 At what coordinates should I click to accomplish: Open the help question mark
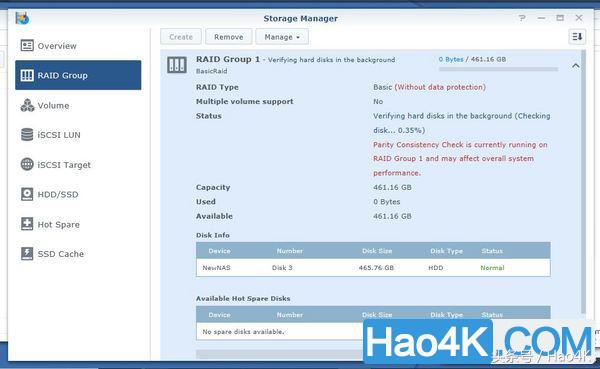click(522, 18)
